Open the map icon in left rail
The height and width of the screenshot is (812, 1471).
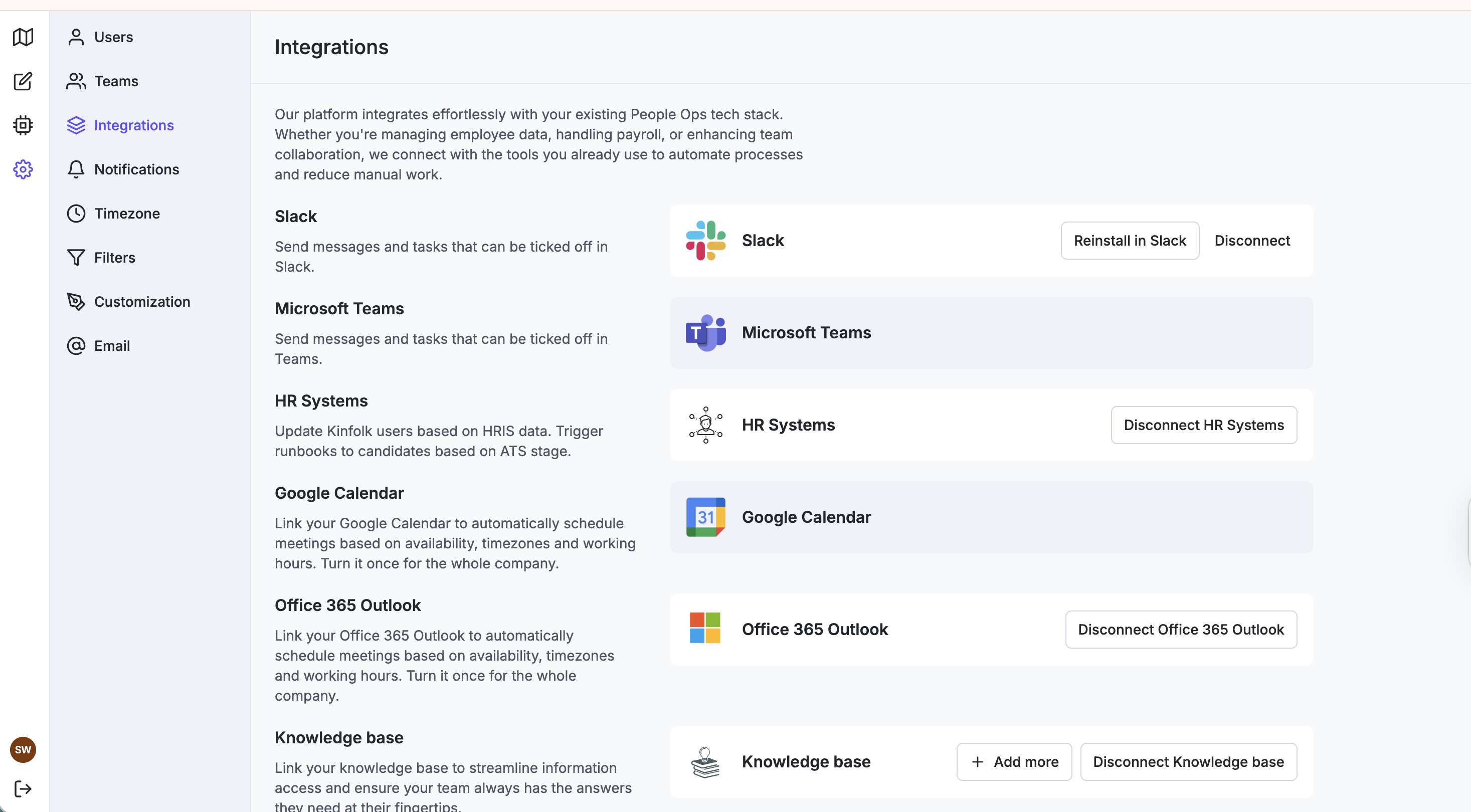(23, 37)
